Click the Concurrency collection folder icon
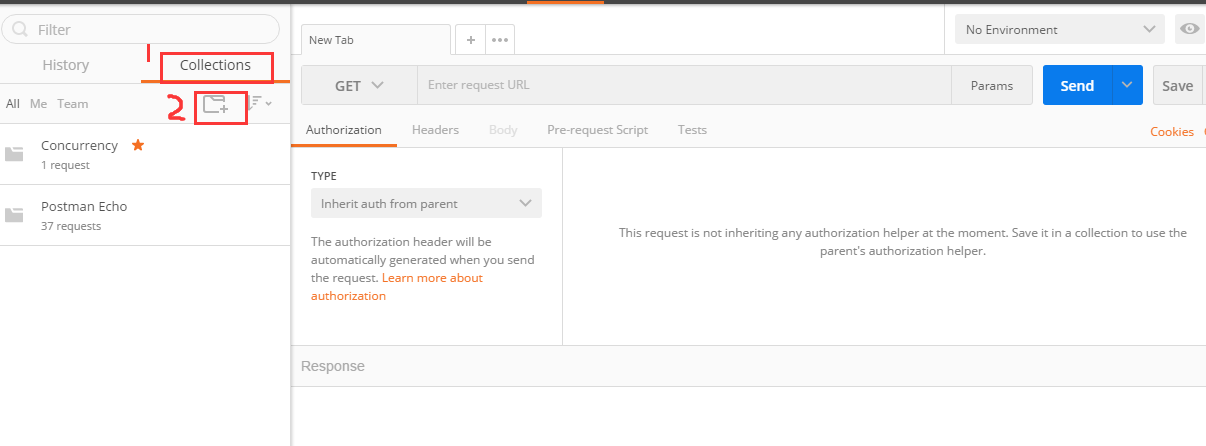 [14, 154]
